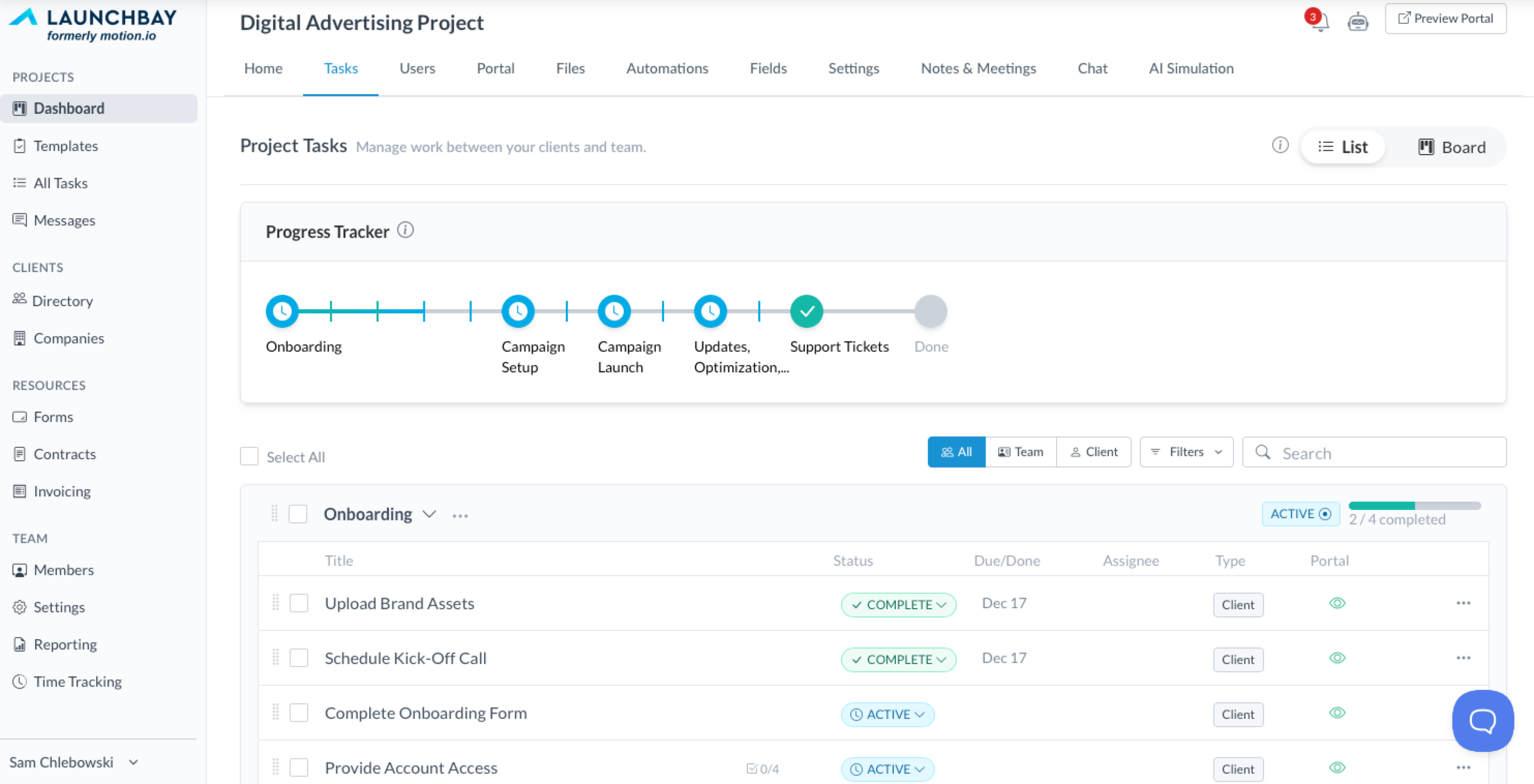1534x784 pixels.
Task: Tick the Schedule Kick-Off Call checkbox
Action: 299,658
